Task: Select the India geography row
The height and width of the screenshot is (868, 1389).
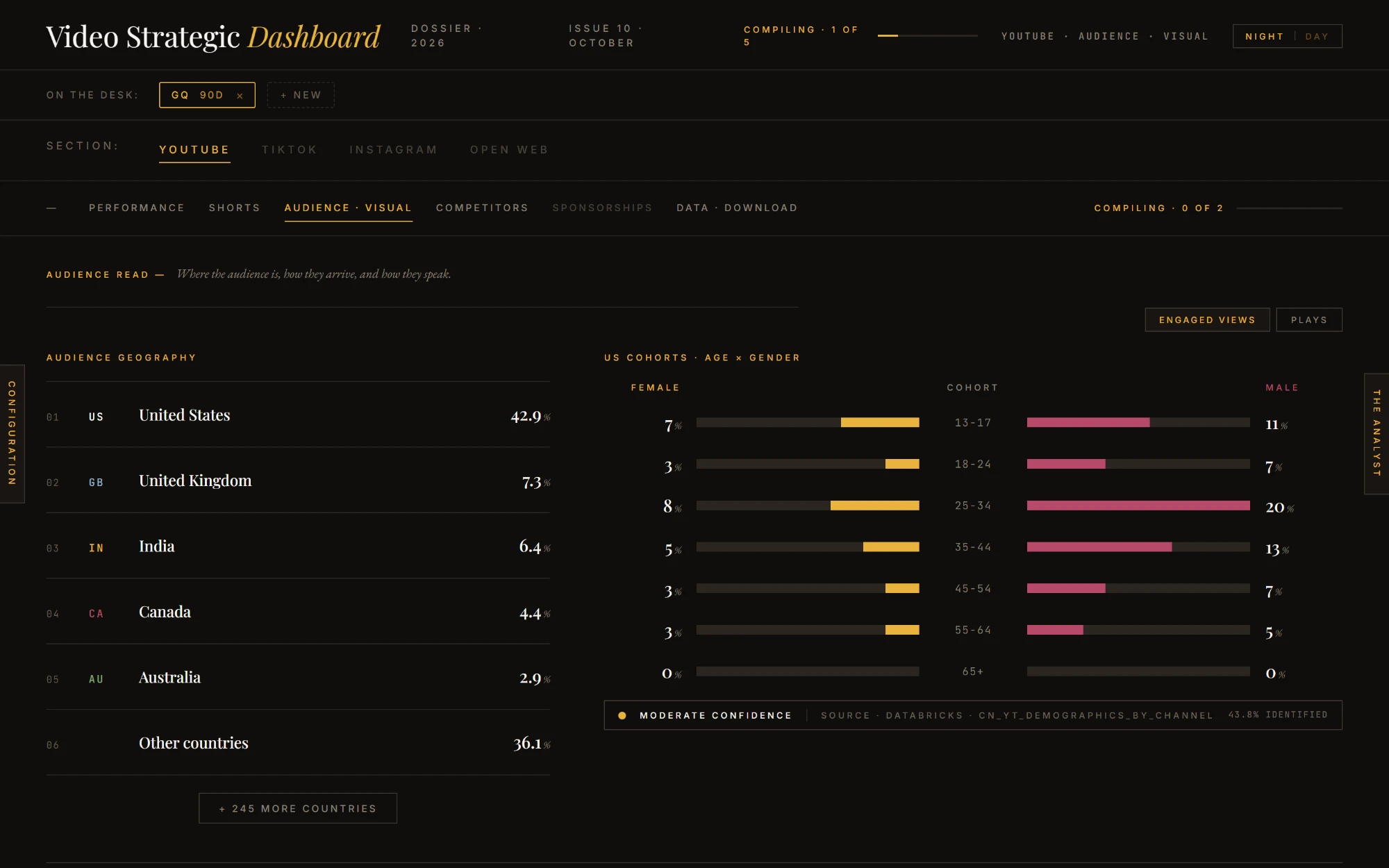Action: point(298,546)
